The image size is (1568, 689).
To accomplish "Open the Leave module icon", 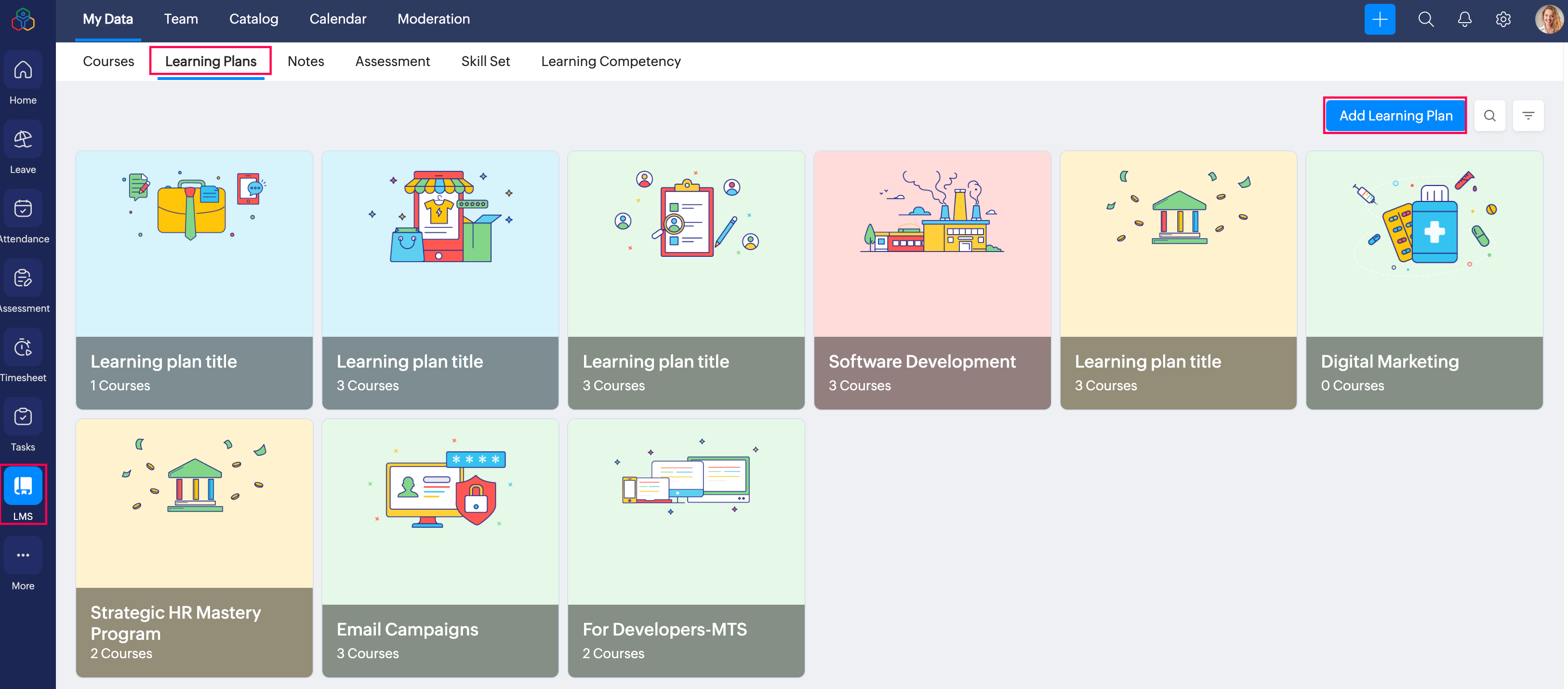I will 23,140.
